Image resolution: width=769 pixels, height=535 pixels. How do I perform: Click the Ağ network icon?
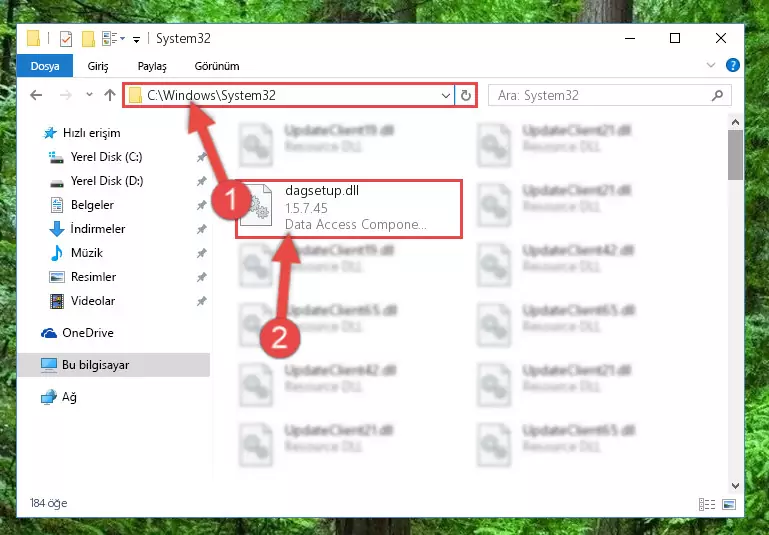[x=49, y=397]
